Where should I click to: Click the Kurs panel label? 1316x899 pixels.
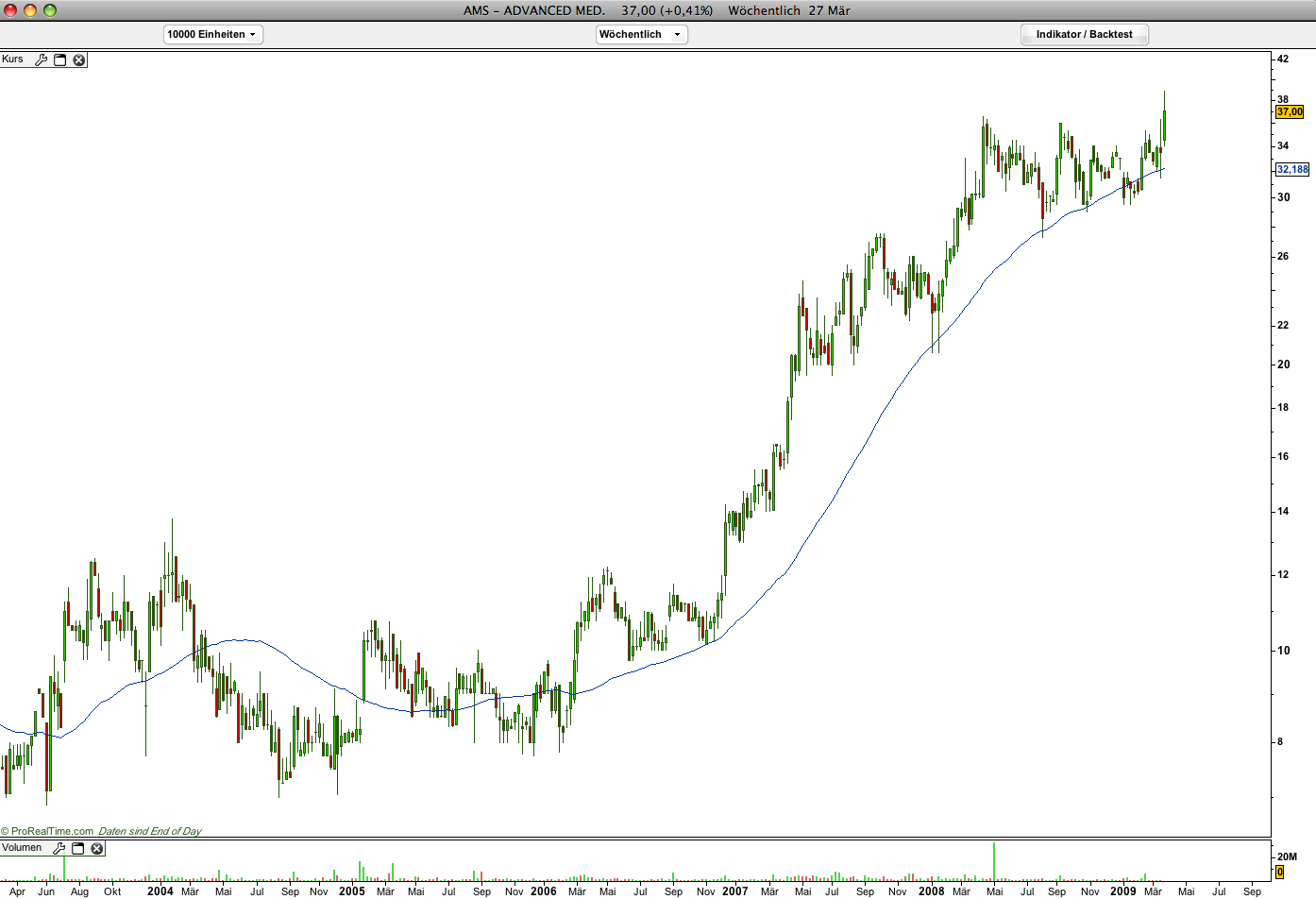point(13,59)
